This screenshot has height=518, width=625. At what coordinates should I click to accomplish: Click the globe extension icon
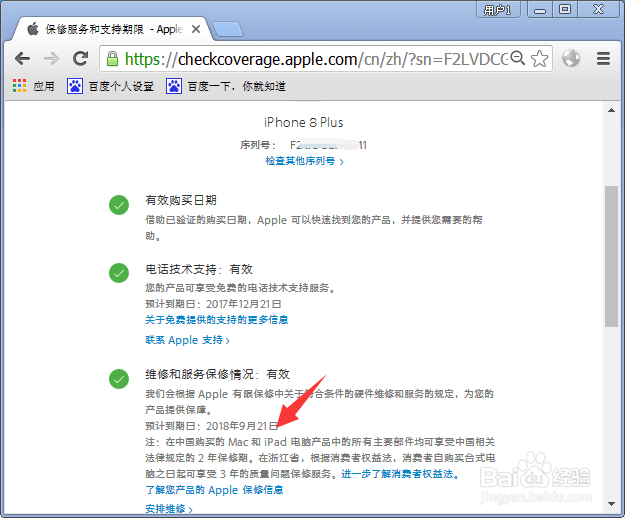pyautogui.click(x=571, y=58)
